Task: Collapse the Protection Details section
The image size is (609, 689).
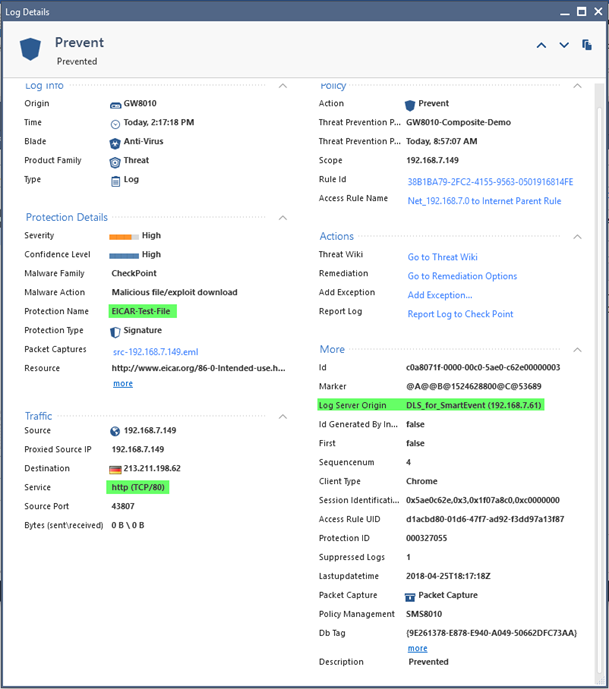Action: pyautogui.click(x=283, y=218)
